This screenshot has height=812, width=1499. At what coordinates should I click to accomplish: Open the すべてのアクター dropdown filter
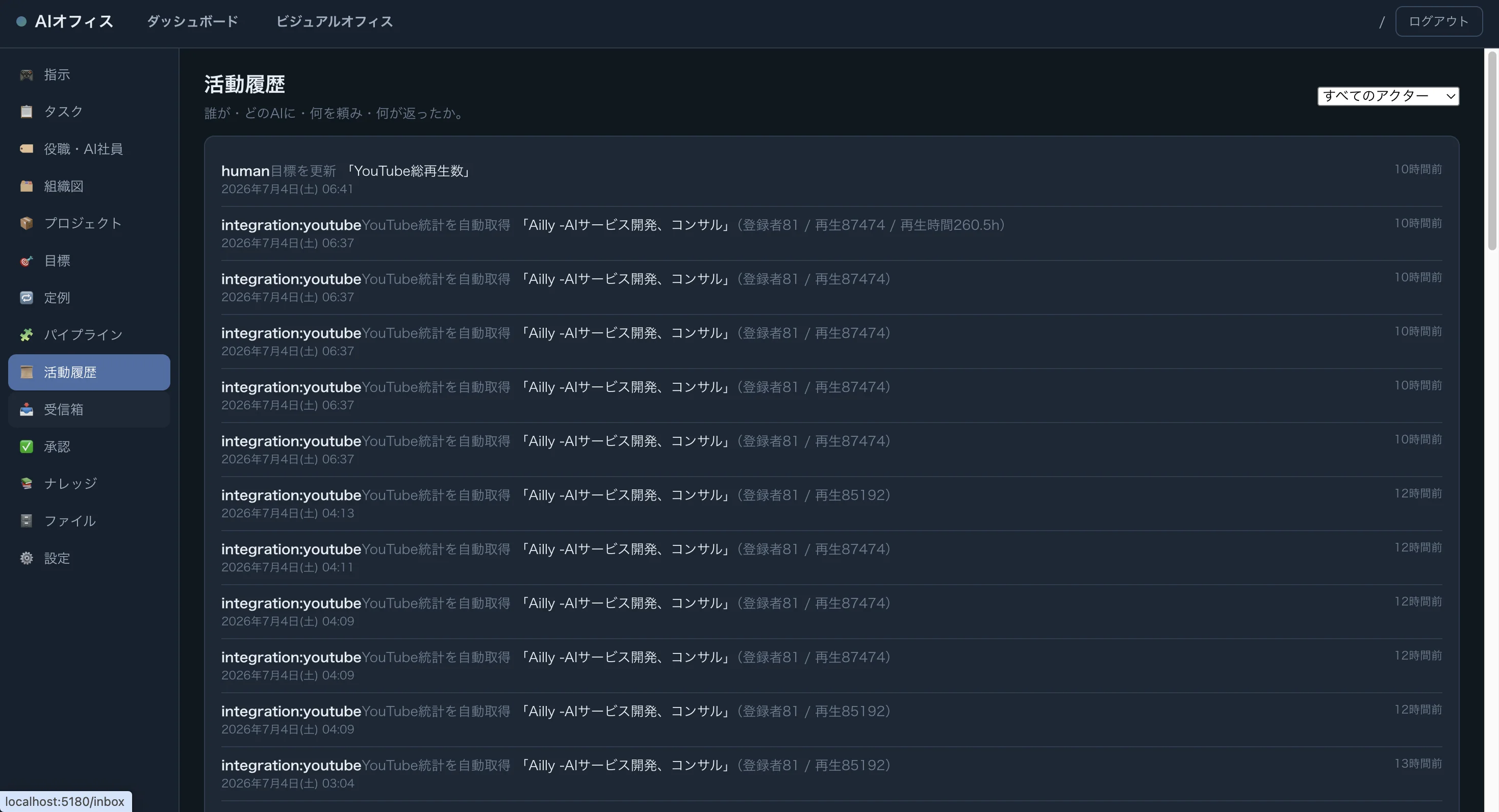(1388, 96)
